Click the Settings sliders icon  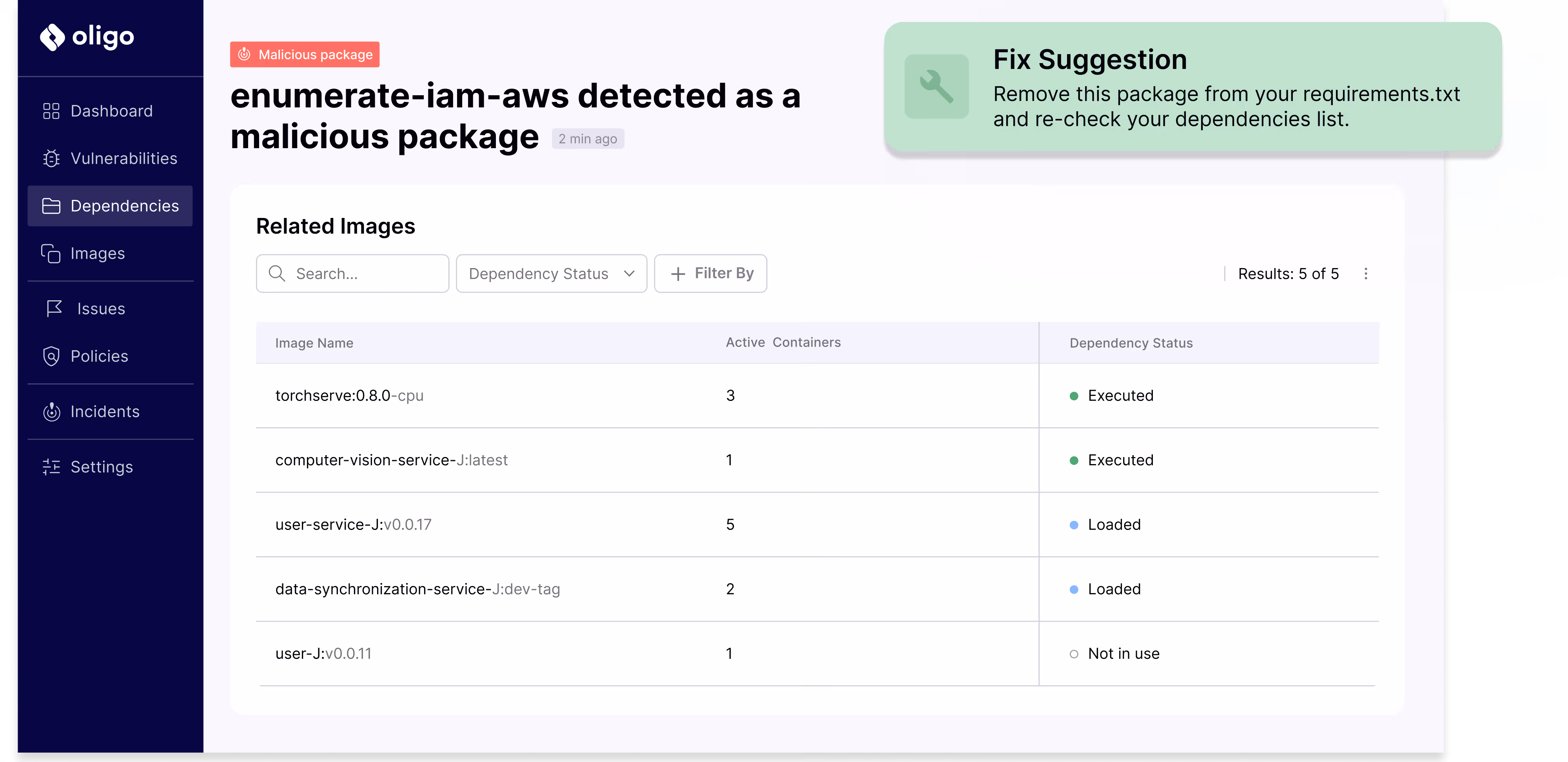coord(51,467)
